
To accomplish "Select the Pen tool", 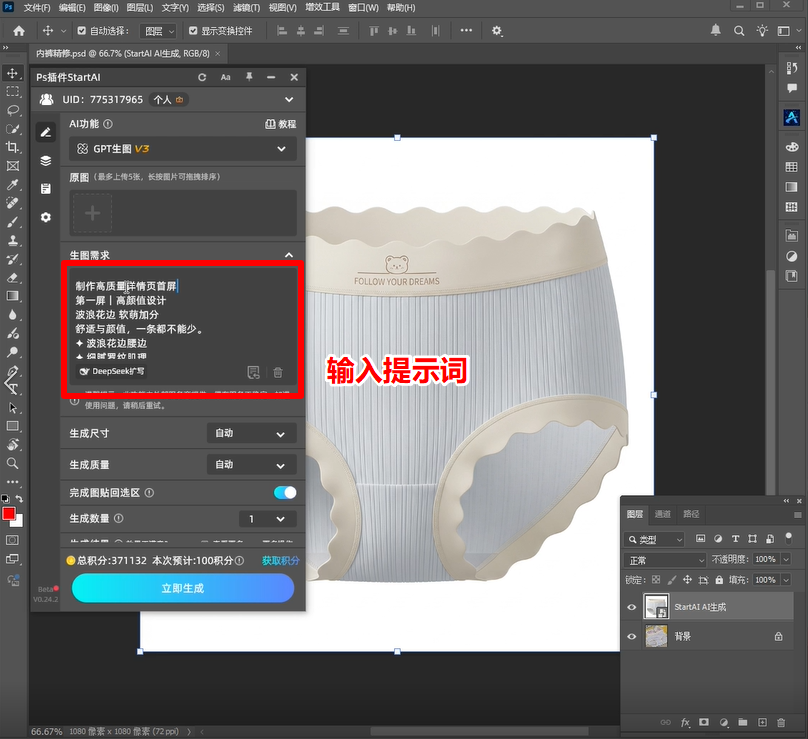I will [12, 371].
